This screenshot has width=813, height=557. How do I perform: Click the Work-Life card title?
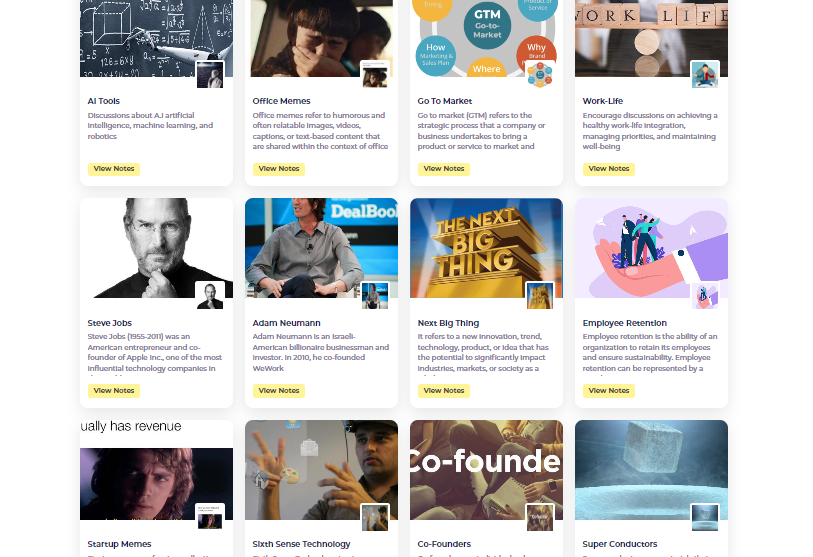coord(602,101)
